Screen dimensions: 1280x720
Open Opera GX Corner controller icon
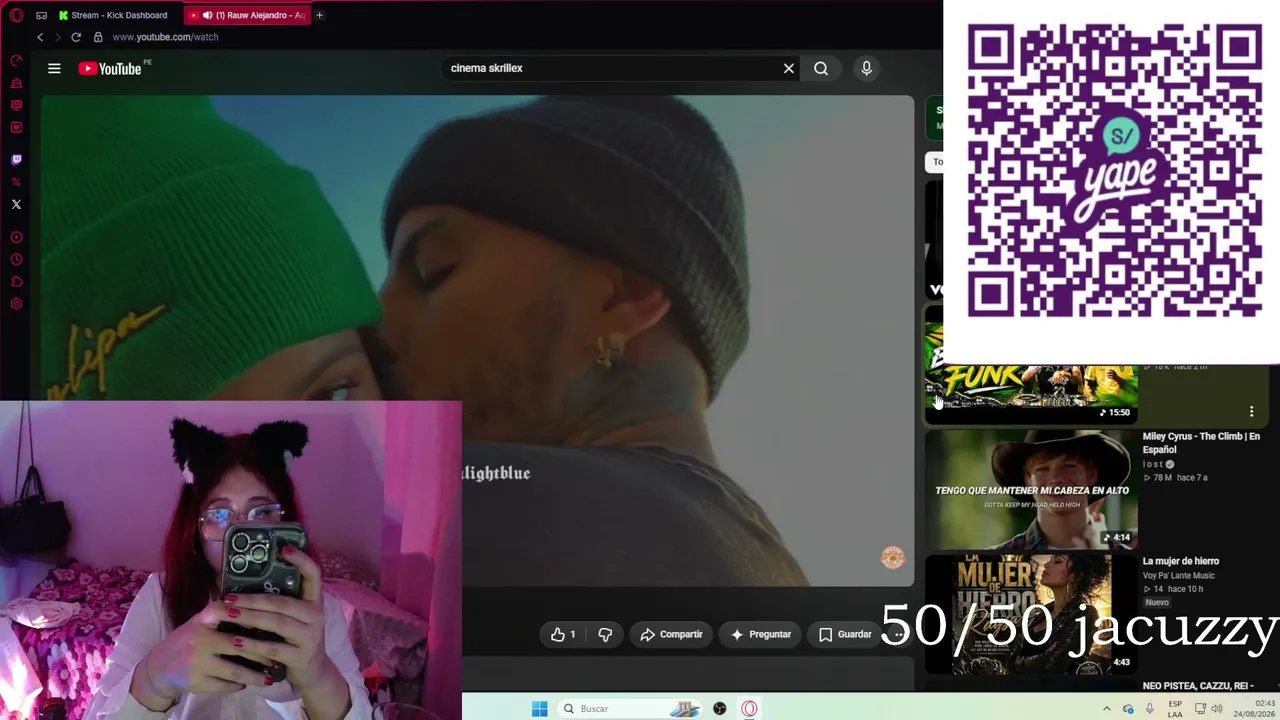[x=41, y=15]
